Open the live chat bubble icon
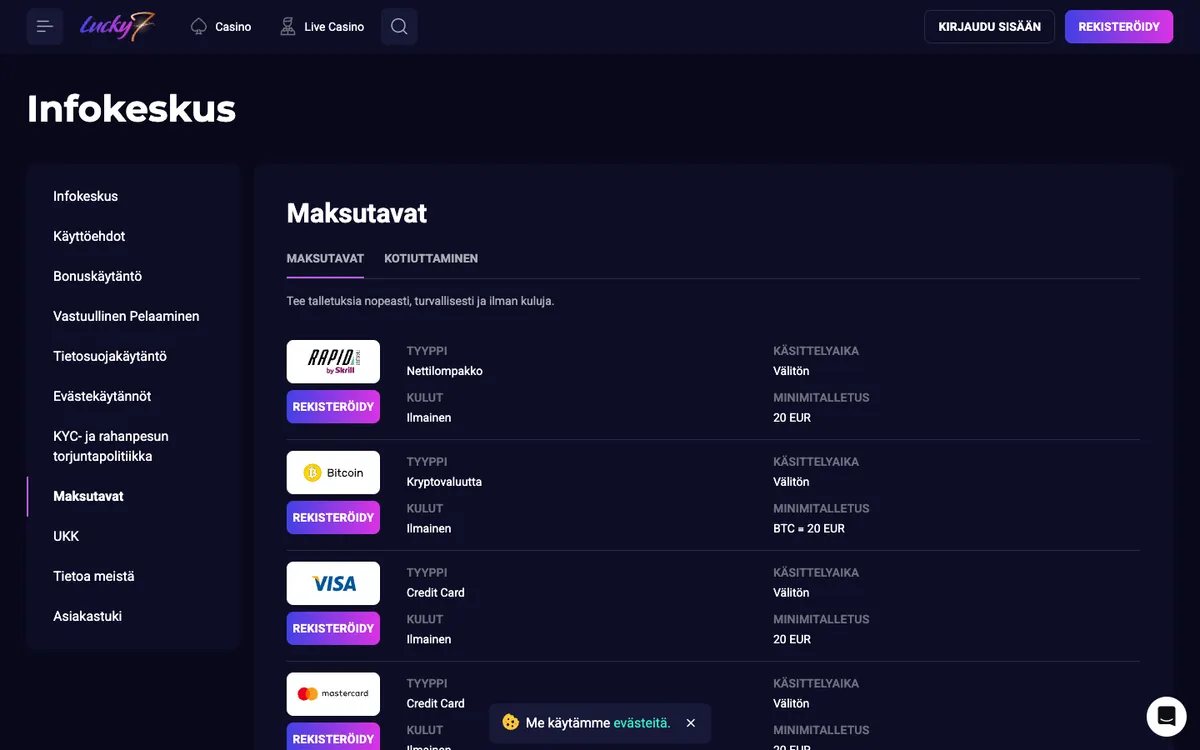This screenshot has height=750, width=1200. (1166, 716)
